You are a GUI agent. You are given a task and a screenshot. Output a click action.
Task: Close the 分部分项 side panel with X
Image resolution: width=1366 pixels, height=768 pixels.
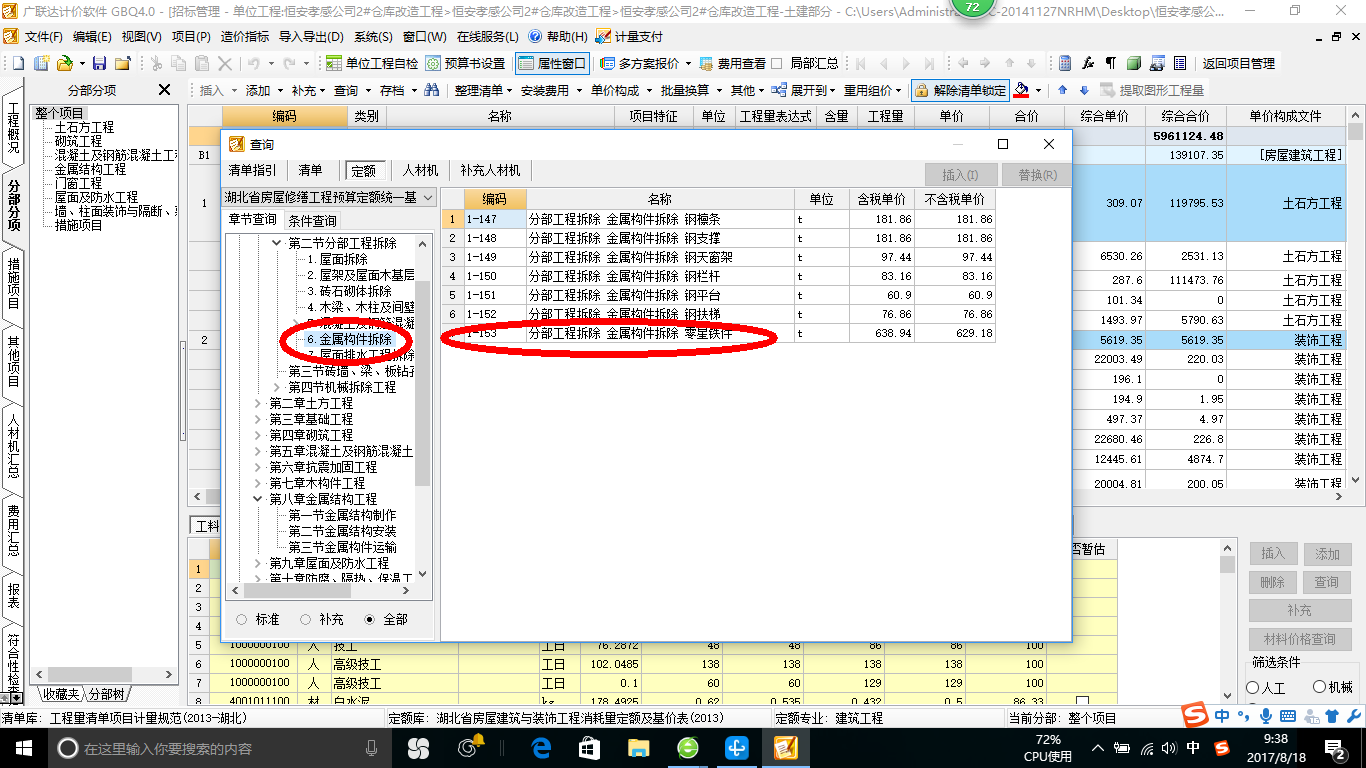pos(165,90)
